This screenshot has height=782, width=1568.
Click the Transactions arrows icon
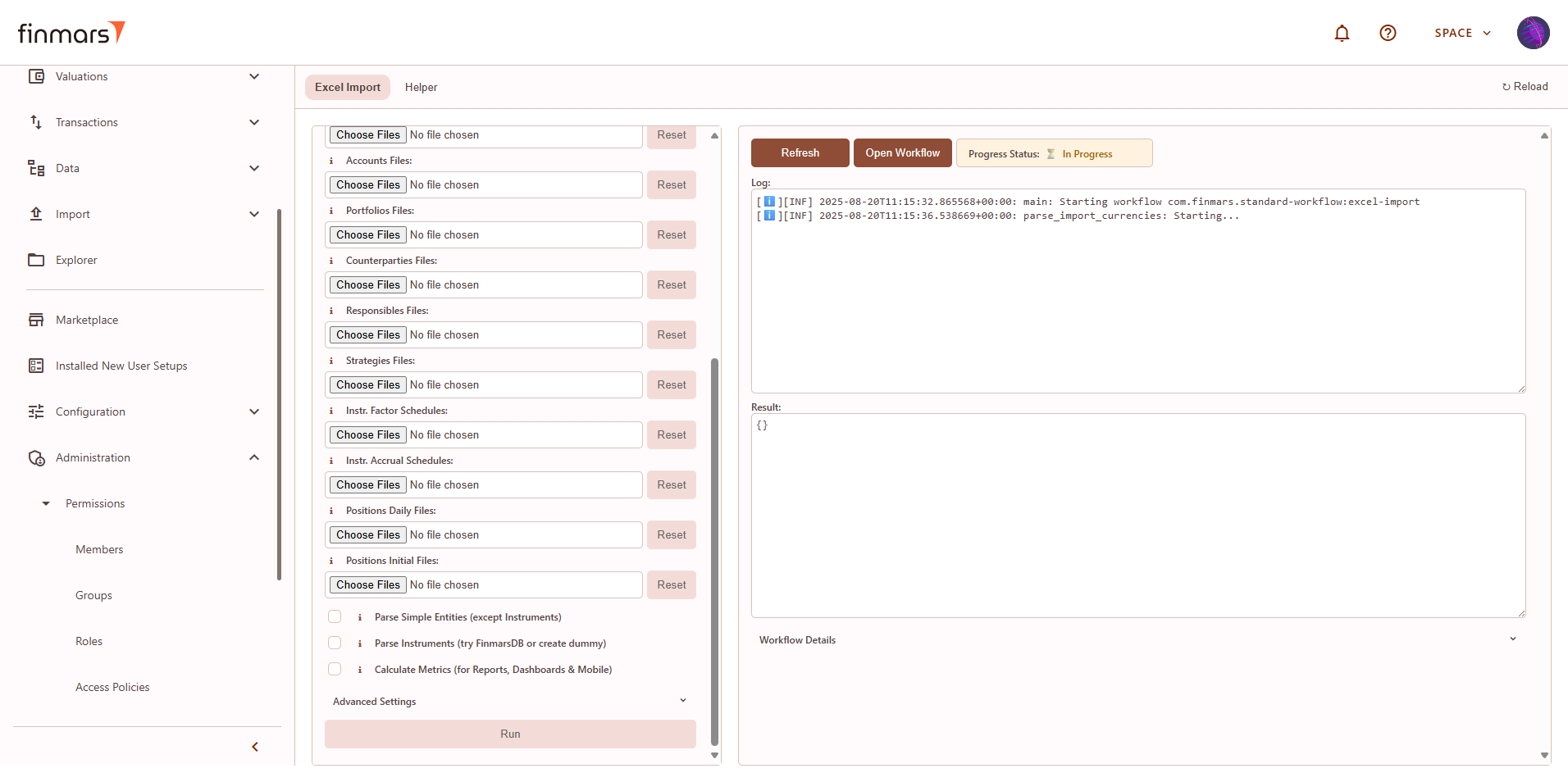[x=36, y=122]
